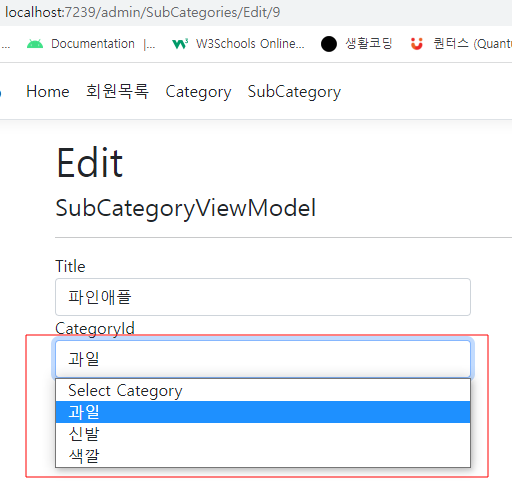Click the SubCategoryViewModel subheading
Viewport: 512px width, 503px height.
pyautogui.click(x=185, y=208)
